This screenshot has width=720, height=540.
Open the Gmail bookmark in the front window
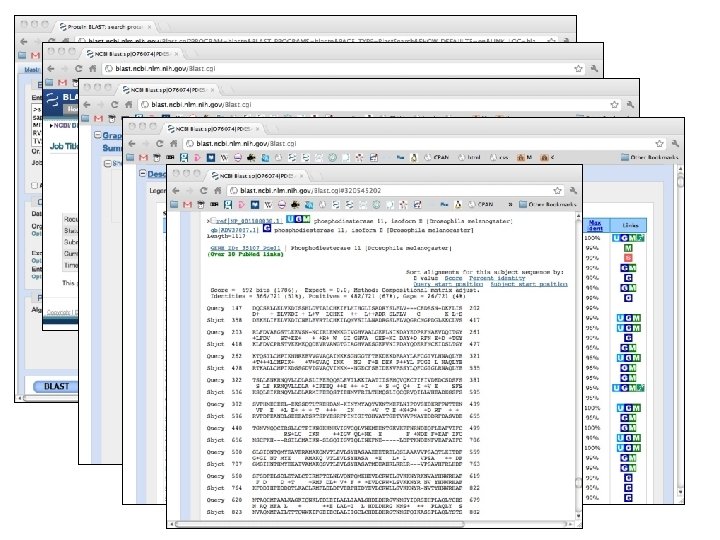click(187, 204)
